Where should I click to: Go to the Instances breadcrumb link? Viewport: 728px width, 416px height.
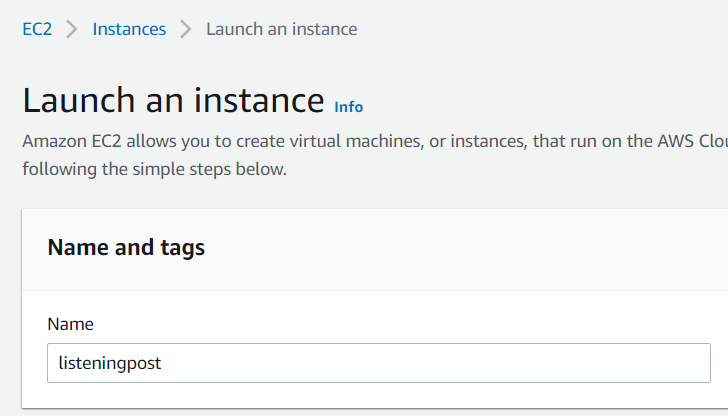[129, 29]
